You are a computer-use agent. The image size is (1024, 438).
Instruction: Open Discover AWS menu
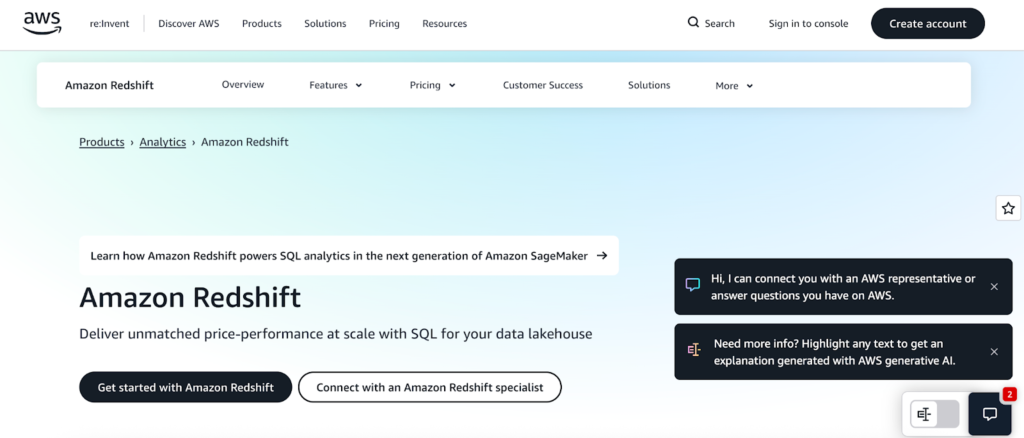coord(189,23)
